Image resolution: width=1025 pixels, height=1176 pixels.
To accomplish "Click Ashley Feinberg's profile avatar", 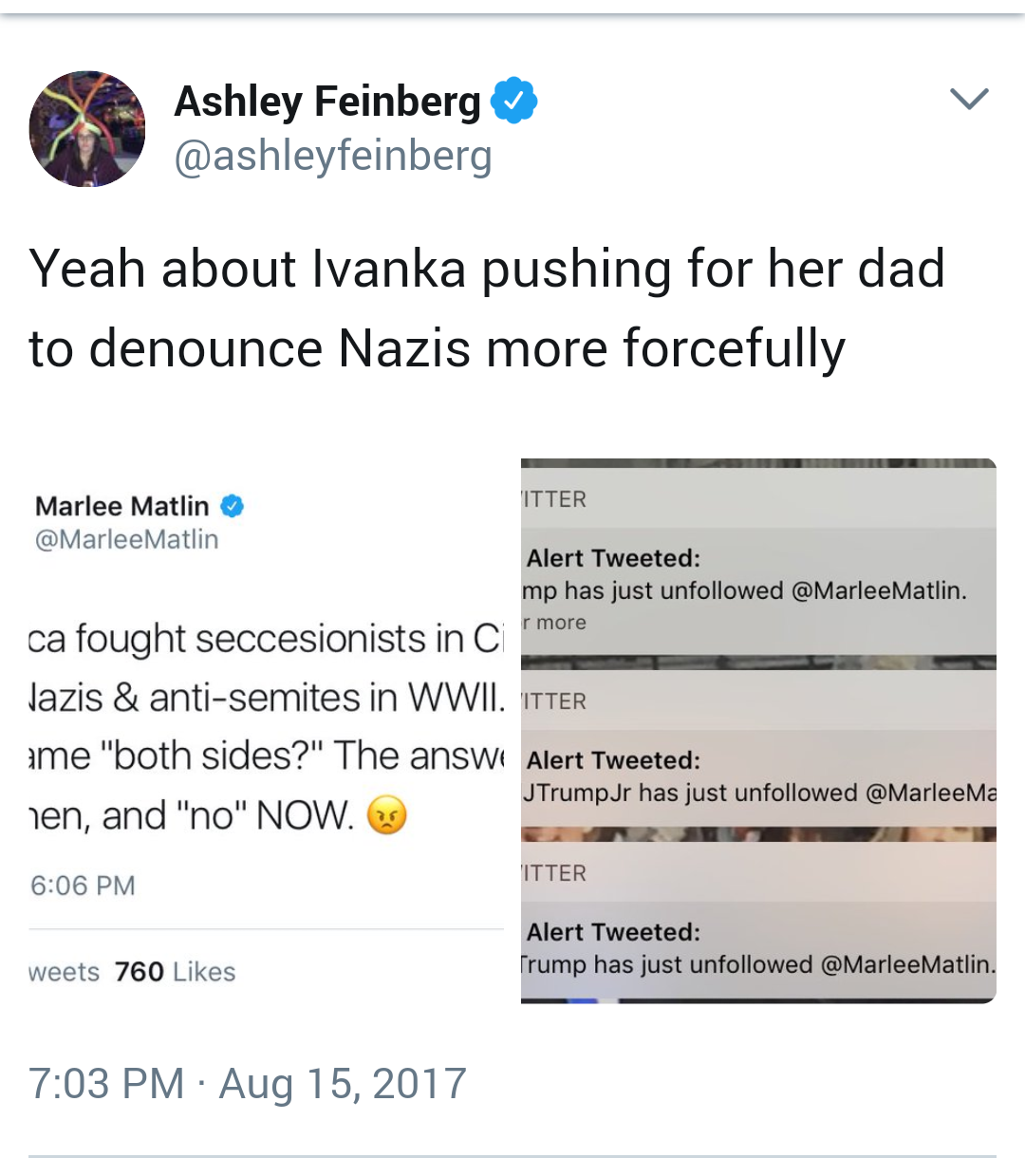I will (x=87, y=129).
